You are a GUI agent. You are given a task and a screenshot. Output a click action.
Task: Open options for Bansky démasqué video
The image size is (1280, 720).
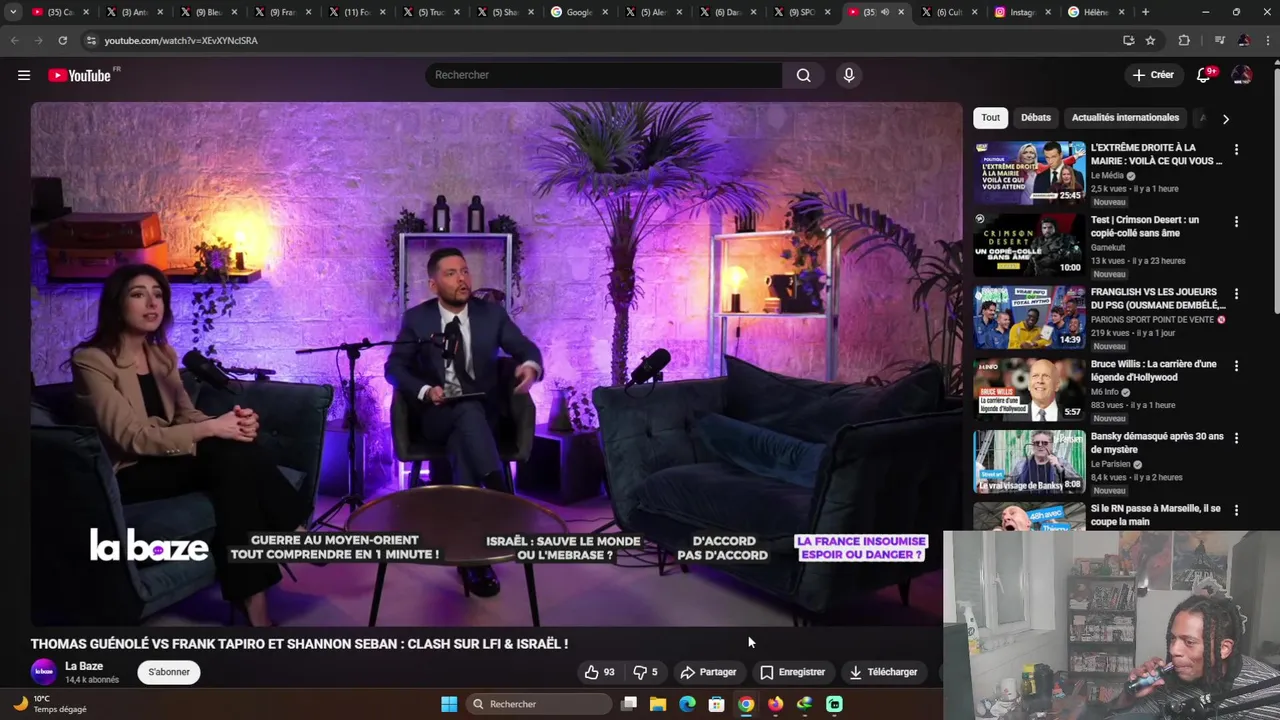point(1236,438)
